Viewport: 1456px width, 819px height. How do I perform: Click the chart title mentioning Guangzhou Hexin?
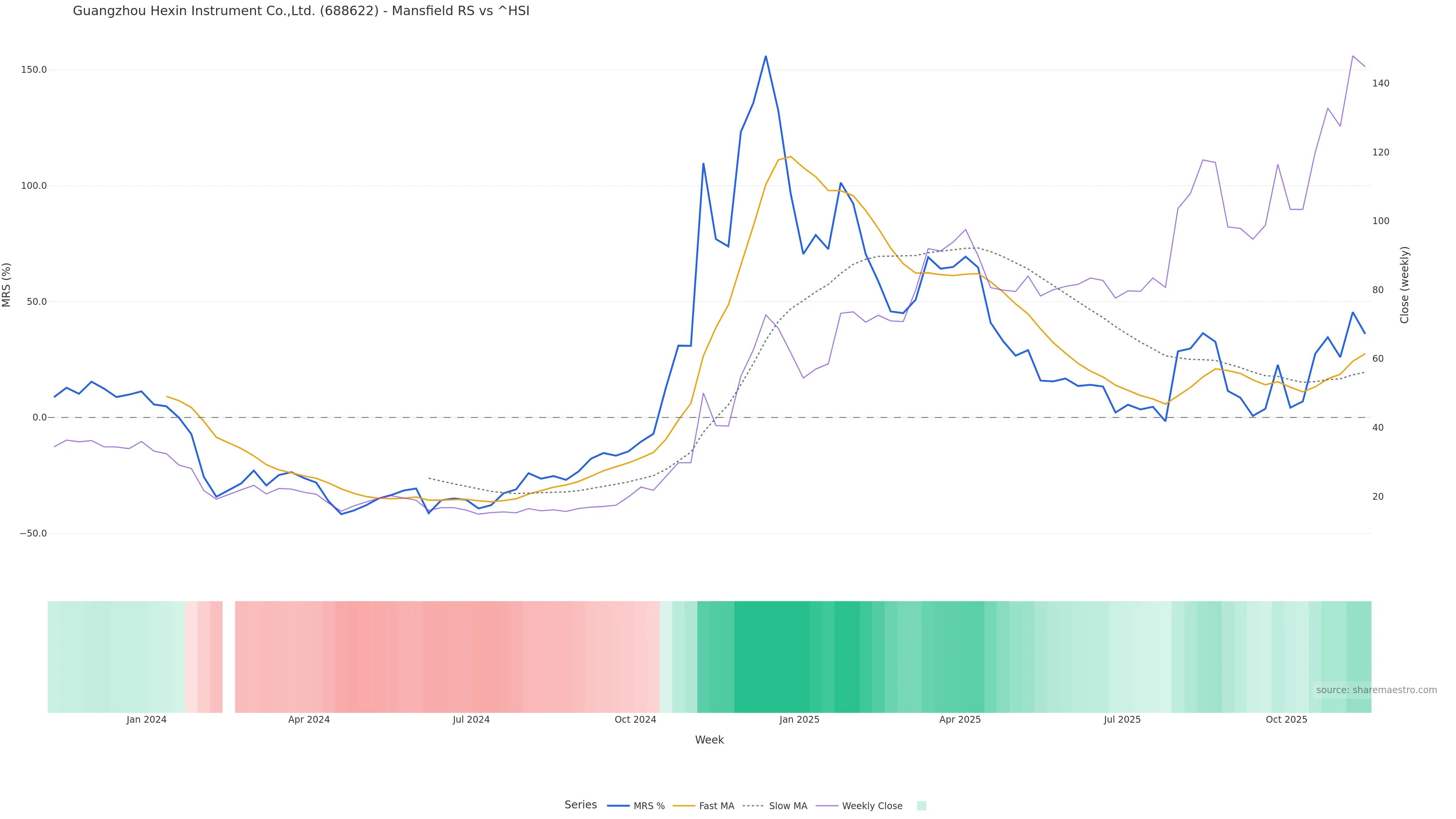(301, 11)
